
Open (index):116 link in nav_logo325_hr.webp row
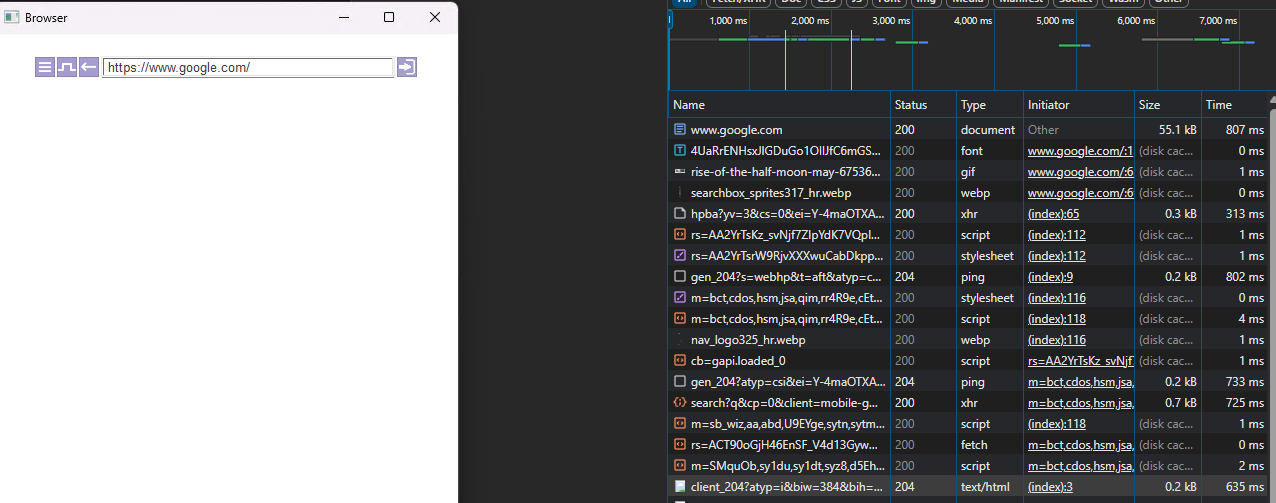point(1057,340)
